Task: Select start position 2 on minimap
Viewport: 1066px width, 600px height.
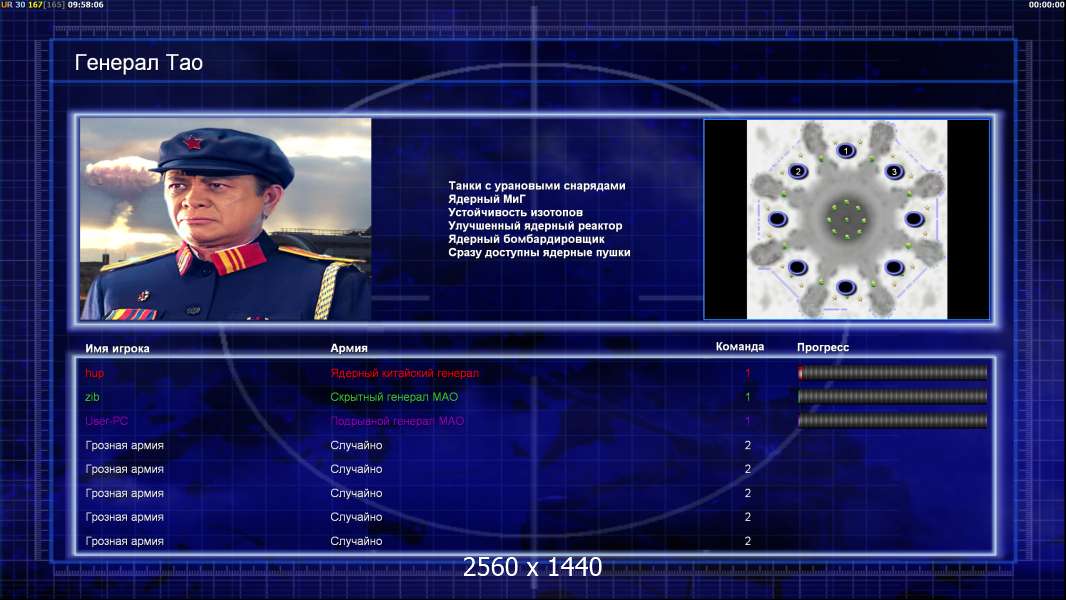Action: pyautogui.click(x=798, y=171)
